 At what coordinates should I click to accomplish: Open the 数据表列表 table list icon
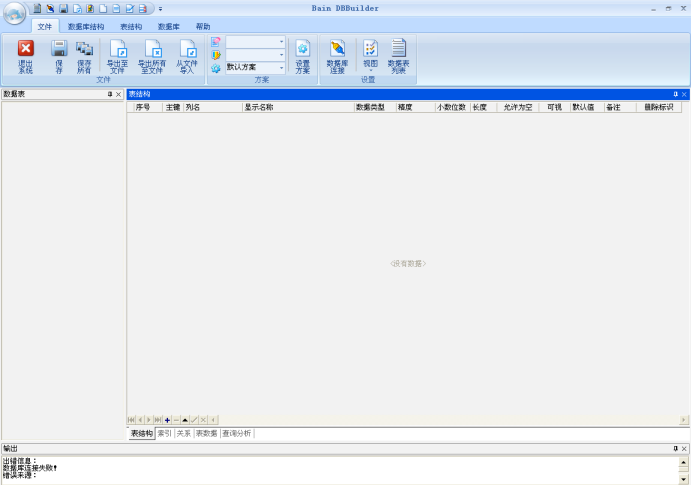[398, 49]
